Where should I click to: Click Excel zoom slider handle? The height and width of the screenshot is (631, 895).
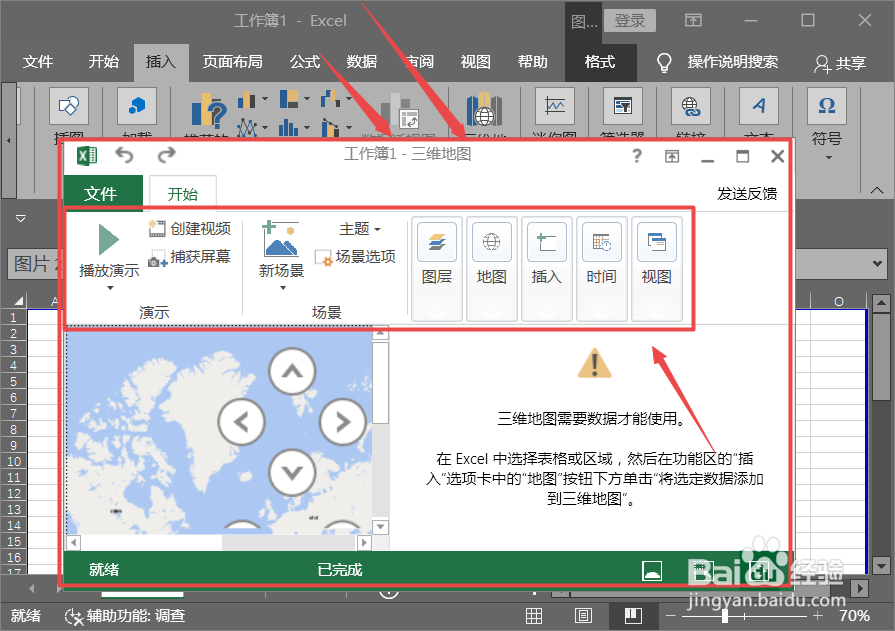coord(724,616)
